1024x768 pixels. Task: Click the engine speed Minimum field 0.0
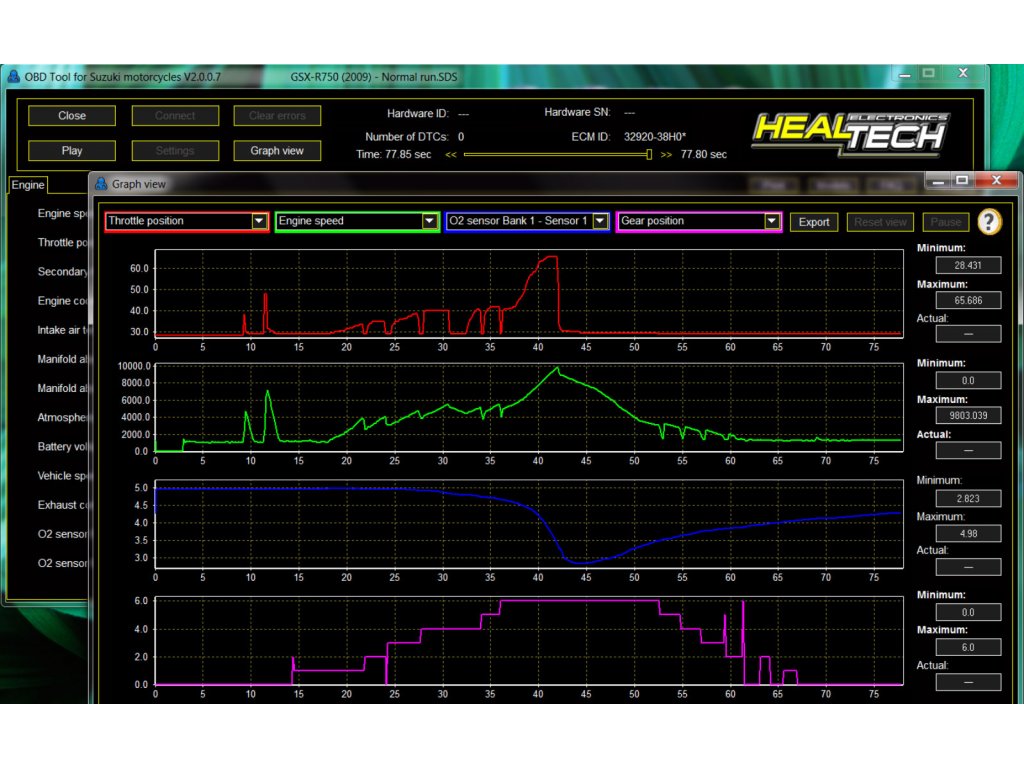tap(968, 380)
